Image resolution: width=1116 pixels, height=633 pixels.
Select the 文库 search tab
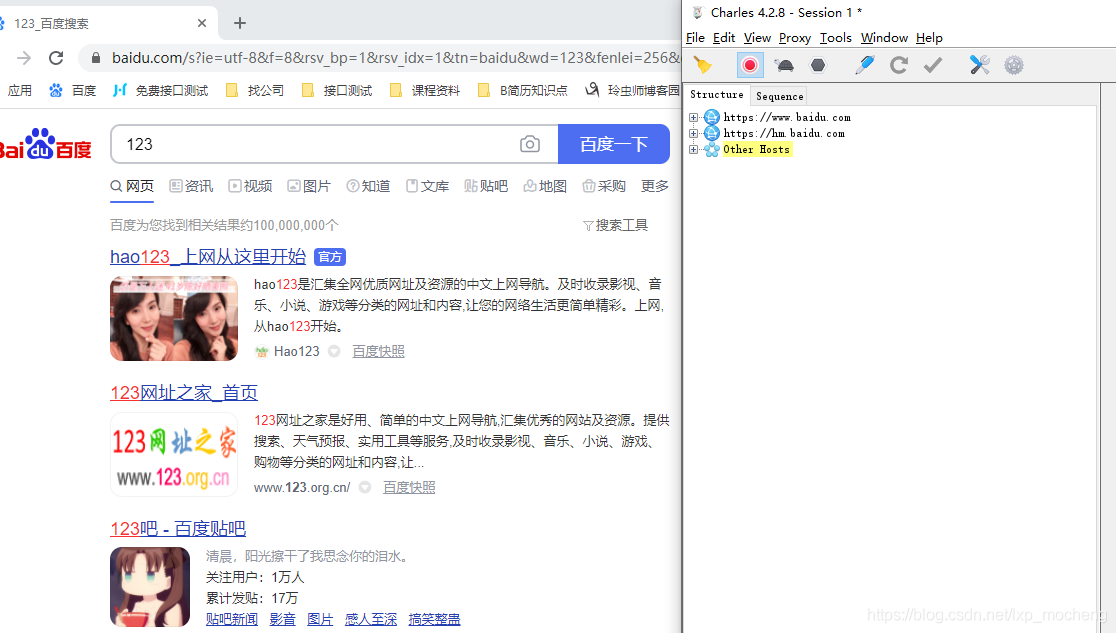point(427,187)
